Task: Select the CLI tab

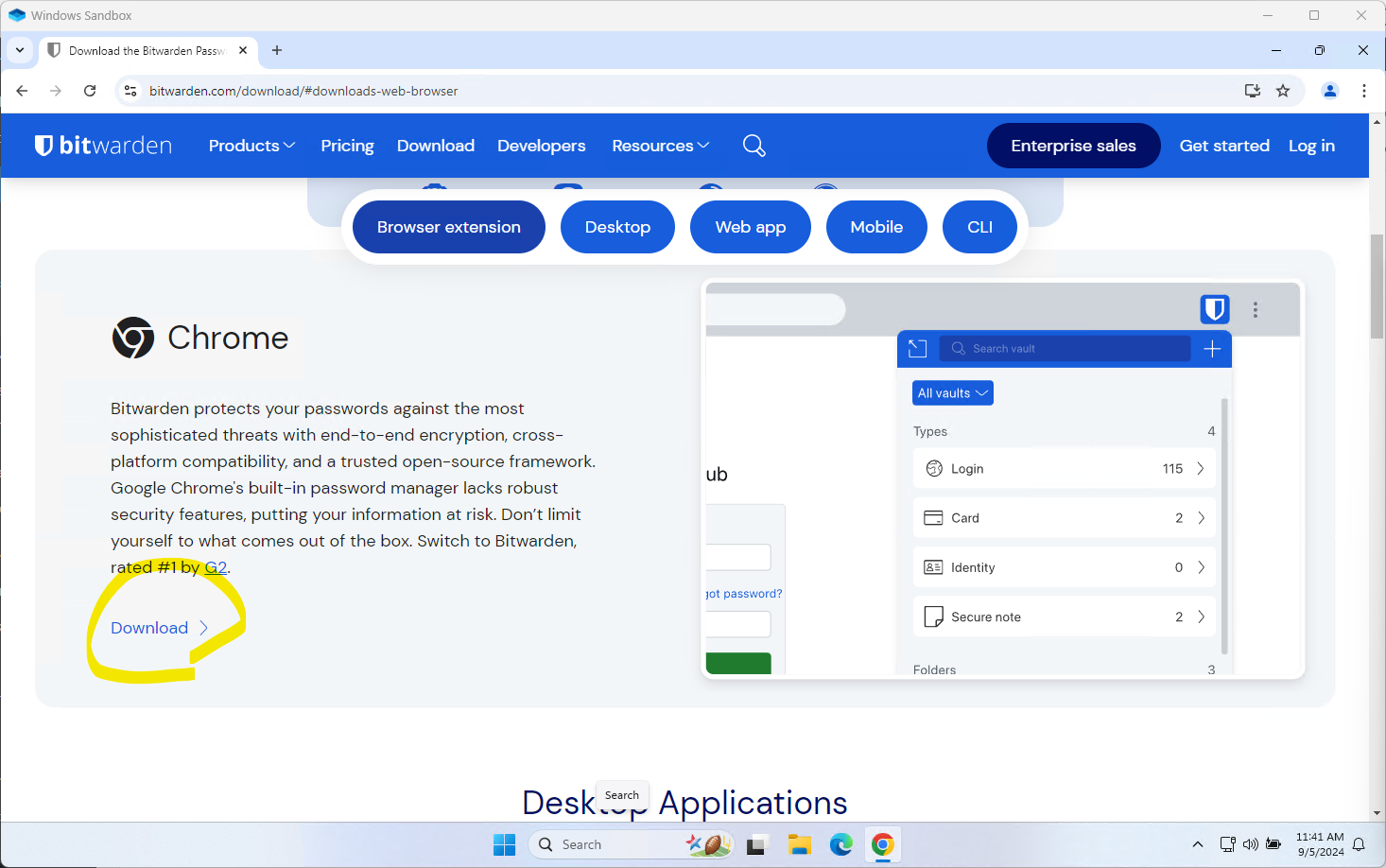Action: (x=979, y=227)
